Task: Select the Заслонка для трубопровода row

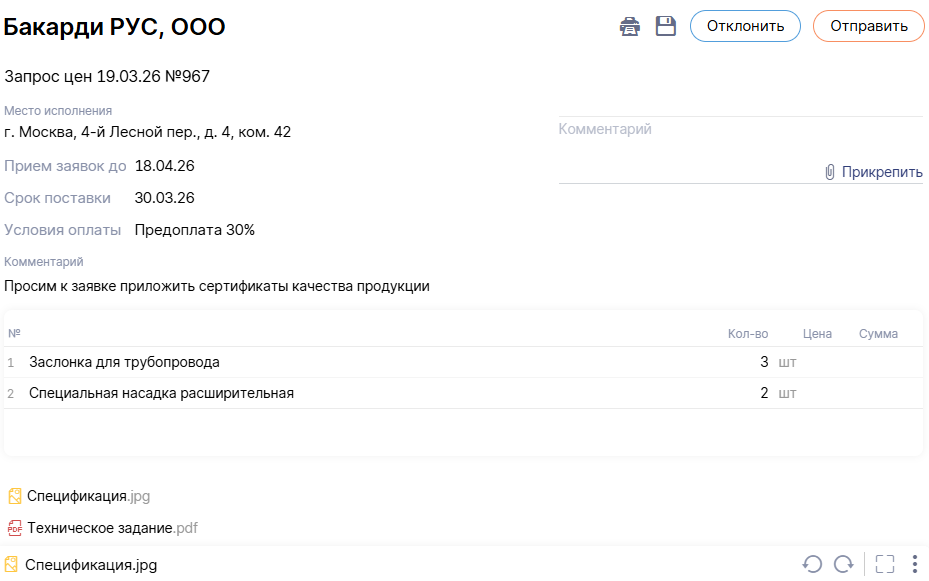Action: point(124,362)
